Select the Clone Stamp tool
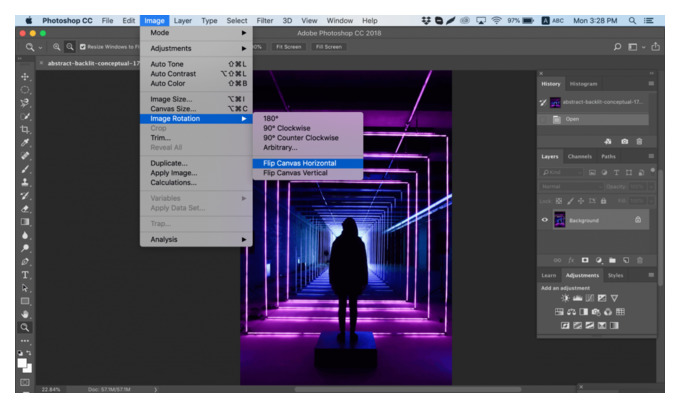The image size is (680, 408). coord(25,182)
